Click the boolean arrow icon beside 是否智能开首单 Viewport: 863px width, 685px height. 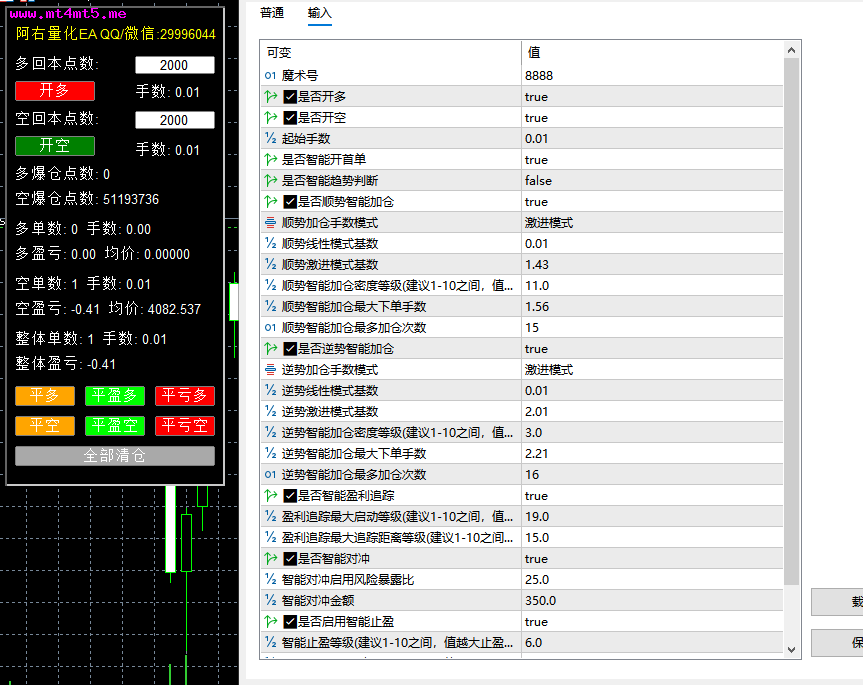pos(270,159)
